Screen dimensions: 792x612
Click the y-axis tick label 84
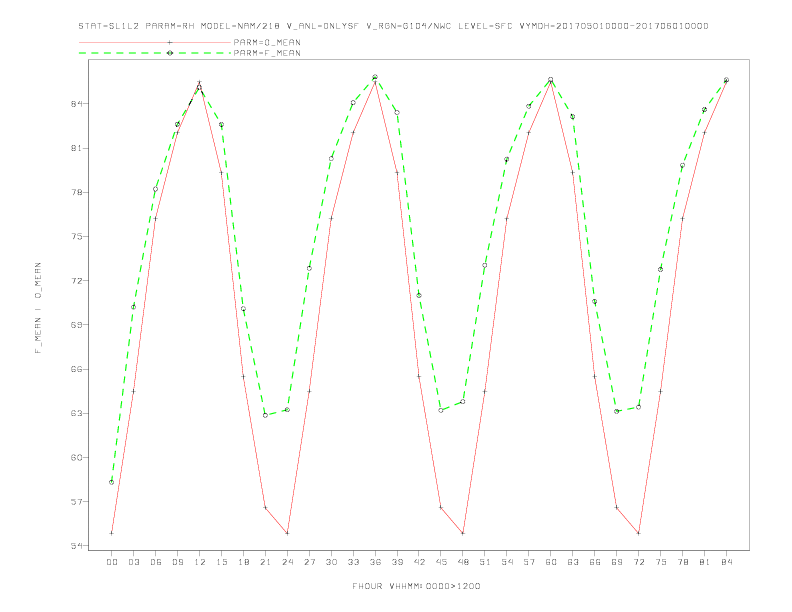77,104
